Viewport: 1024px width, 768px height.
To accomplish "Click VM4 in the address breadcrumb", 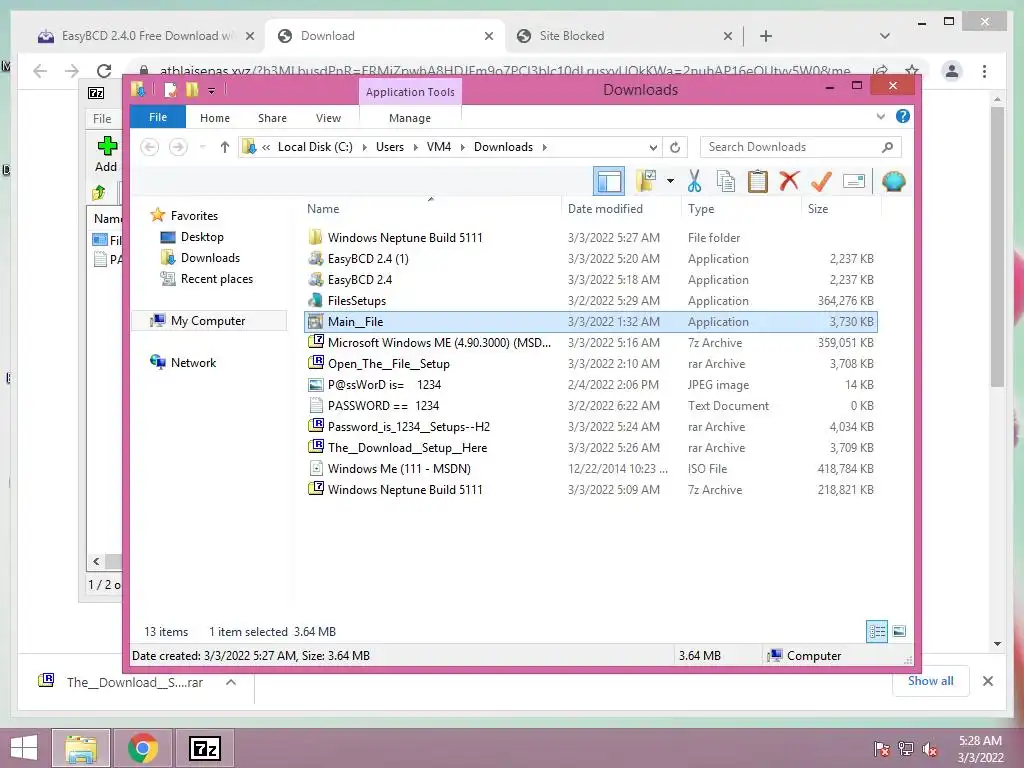I will (439, 147).
